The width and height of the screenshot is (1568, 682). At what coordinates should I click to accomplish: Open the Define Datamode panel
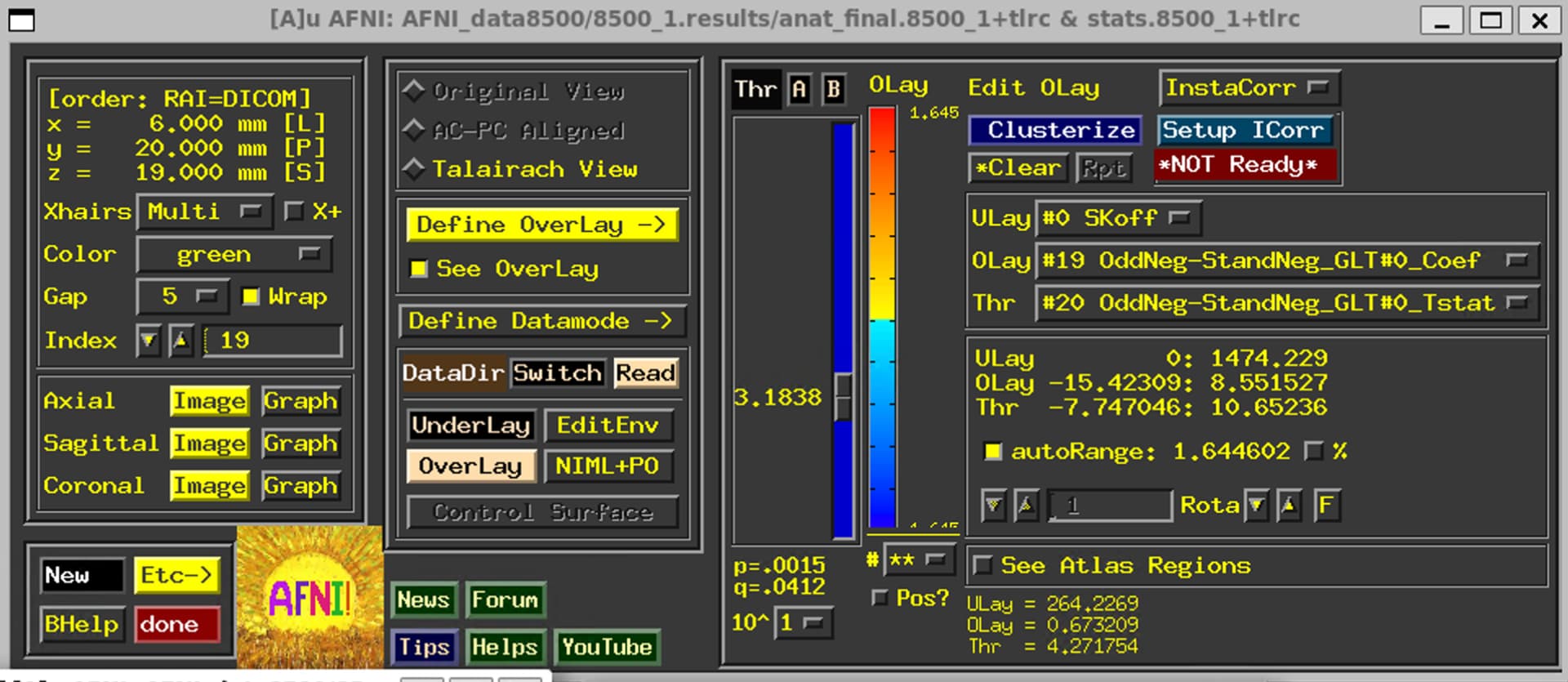541,321
